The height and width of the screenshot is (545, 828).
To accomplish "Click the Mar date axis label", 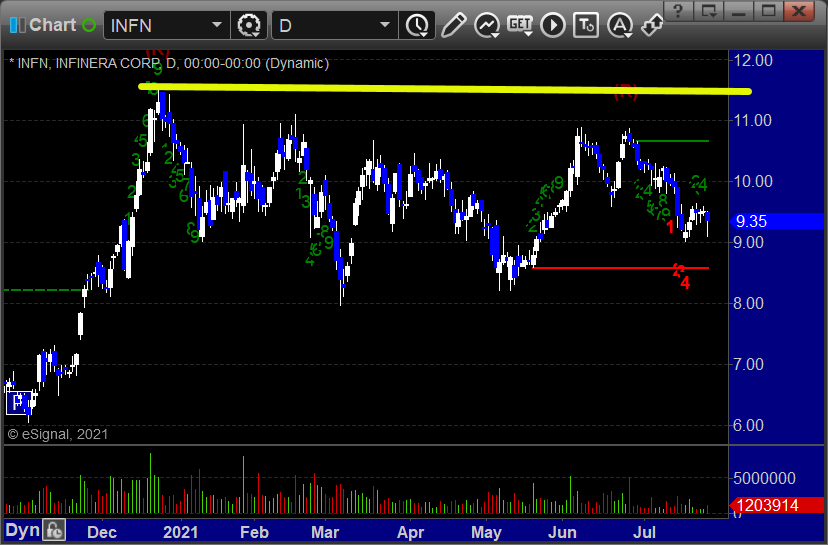I will point(325,532).
